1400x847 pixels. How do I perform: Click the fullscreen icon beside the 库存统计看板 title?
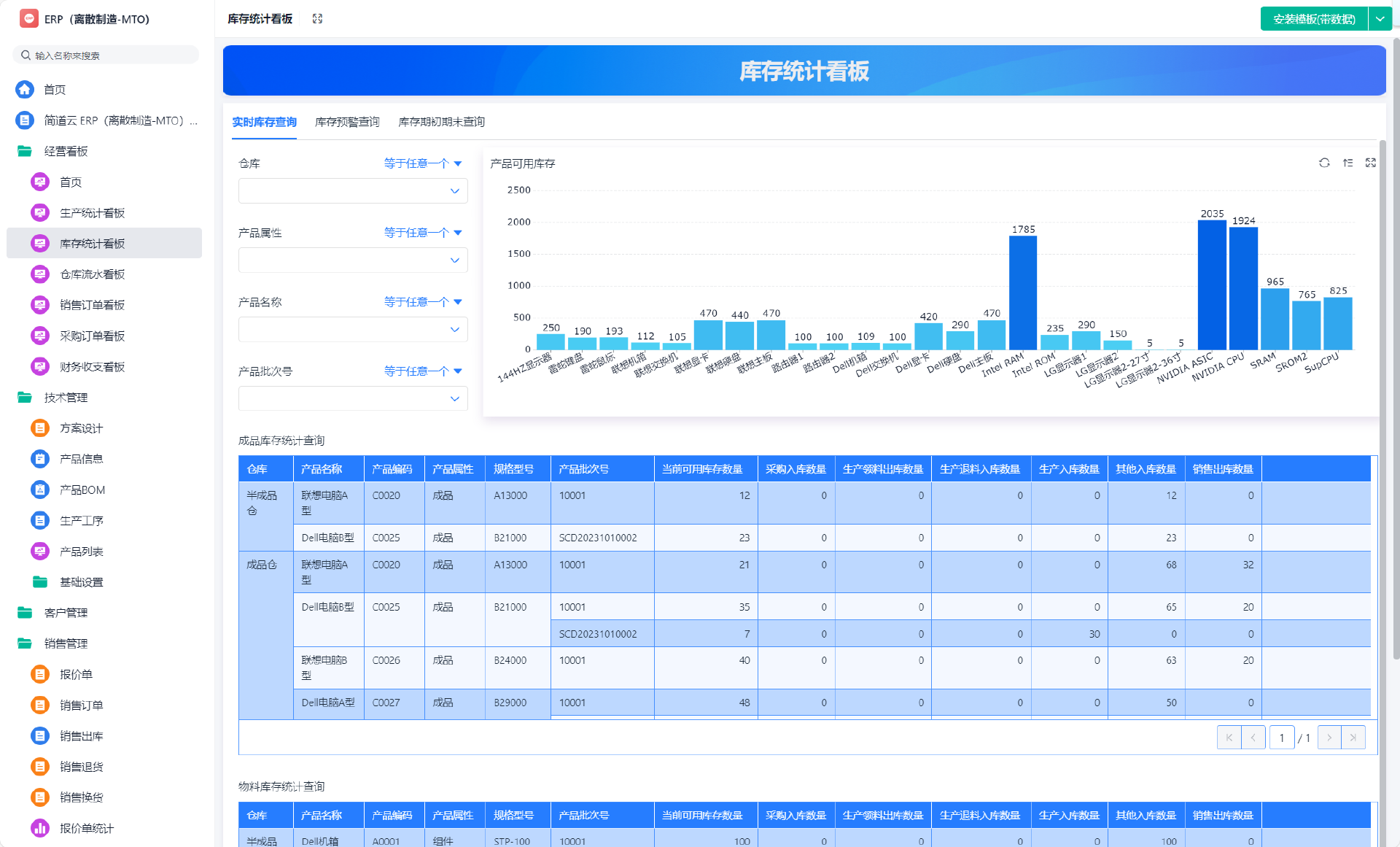[x=317, y=19]
